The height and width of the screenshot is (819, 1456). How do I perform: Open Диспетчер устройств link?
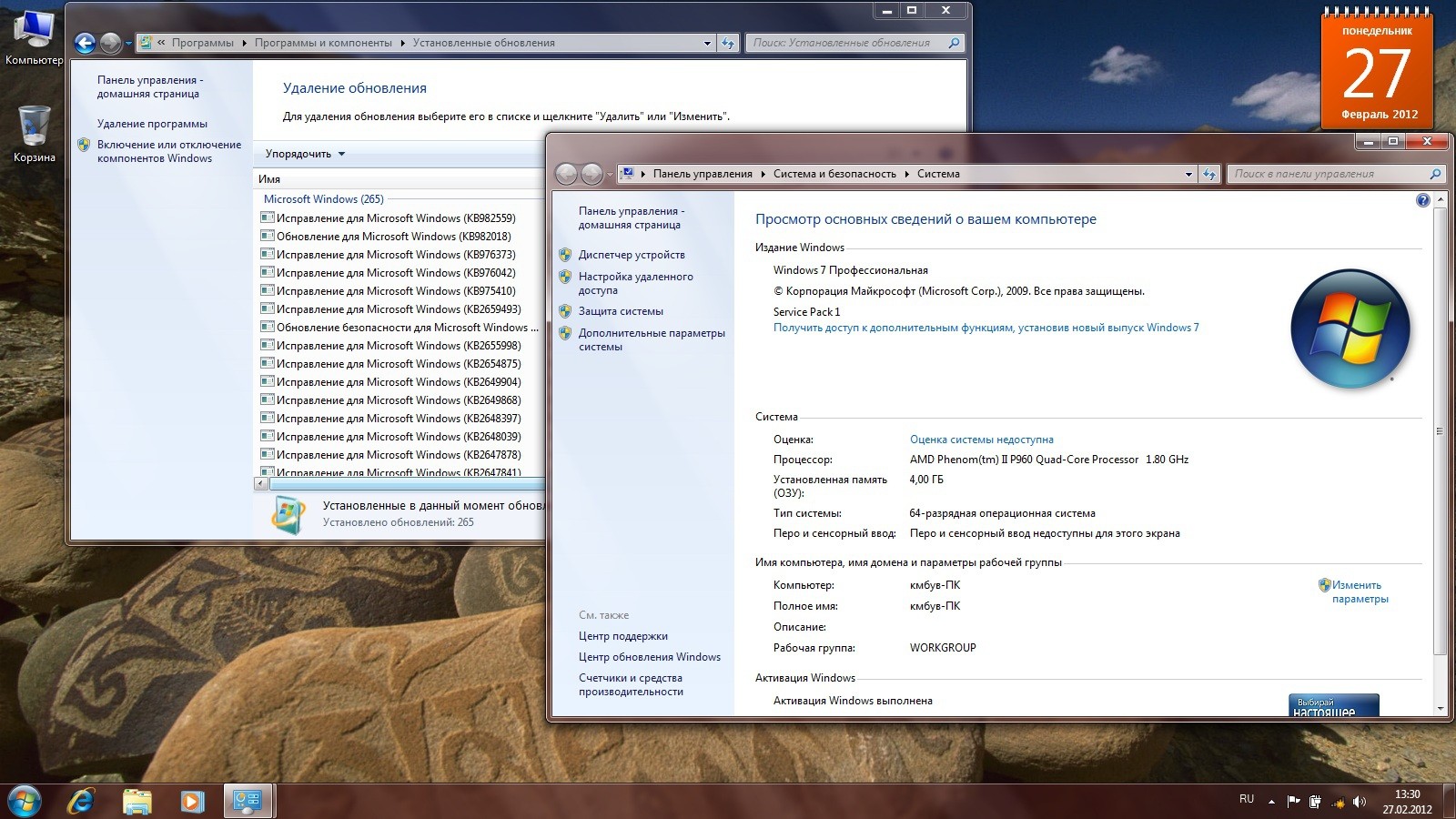click(632, 255)
